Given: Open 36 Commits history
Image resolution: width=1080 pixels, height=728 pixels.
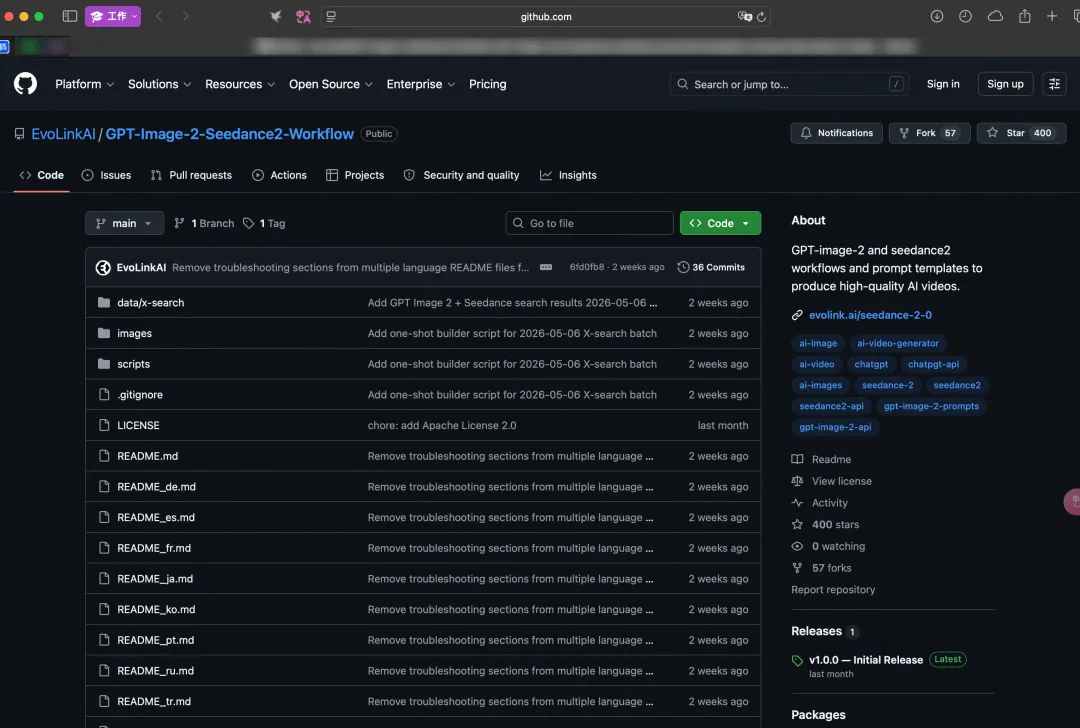Looking at the screenshot, I should [x=711, y=267].
